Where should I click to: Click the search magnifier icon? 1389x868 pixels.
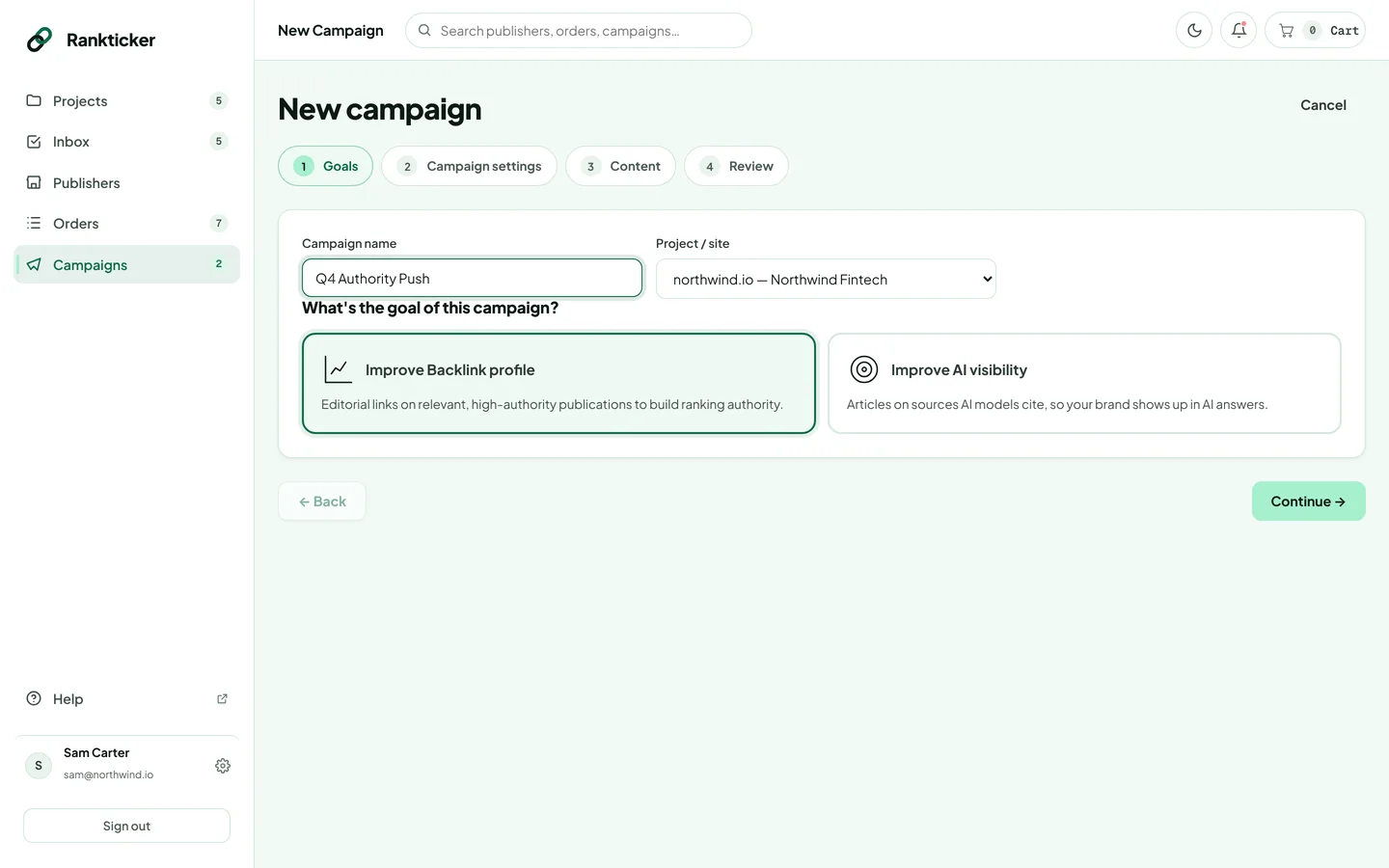click(424, 30)
